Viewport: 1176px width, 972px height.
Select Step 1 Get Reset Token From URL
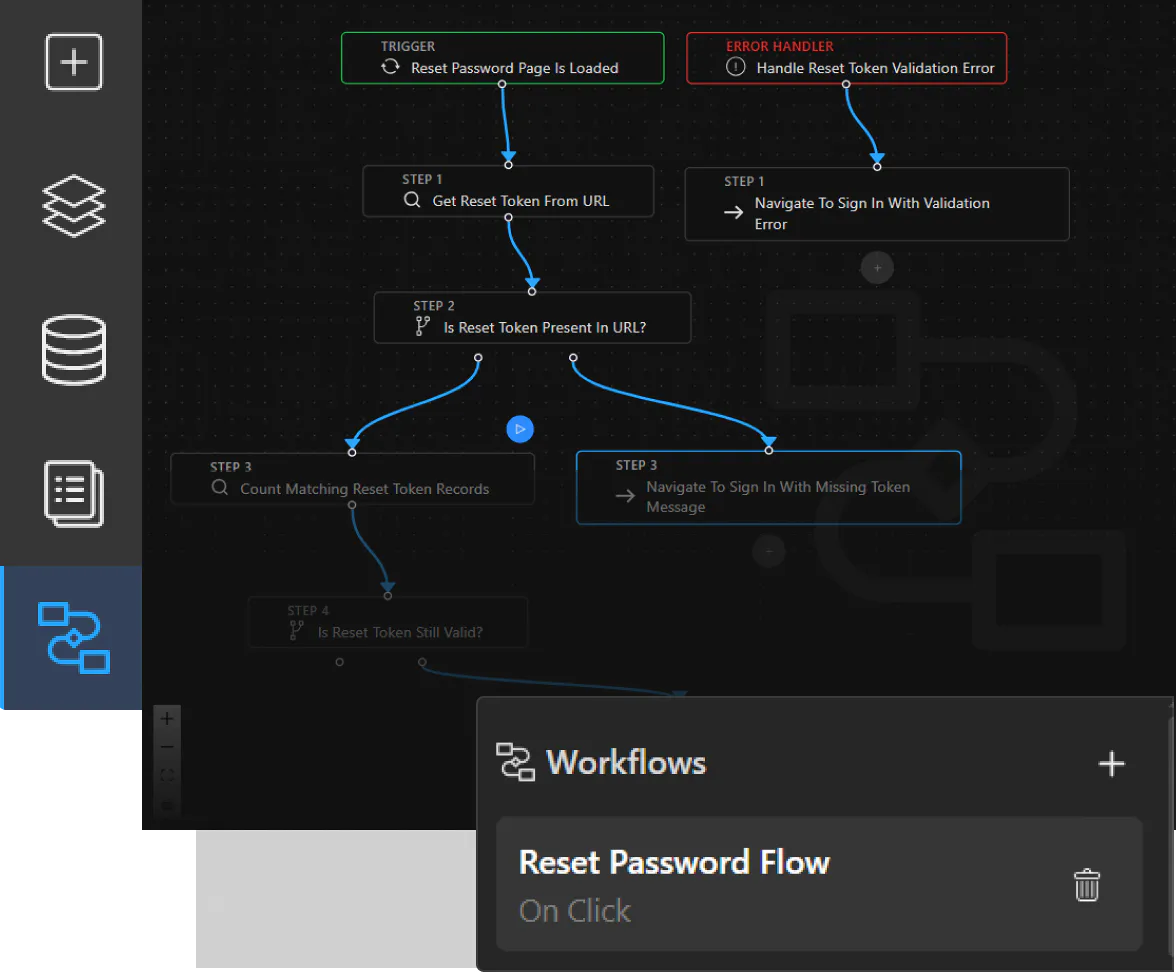pyautogui.click(x=508, y=191)
